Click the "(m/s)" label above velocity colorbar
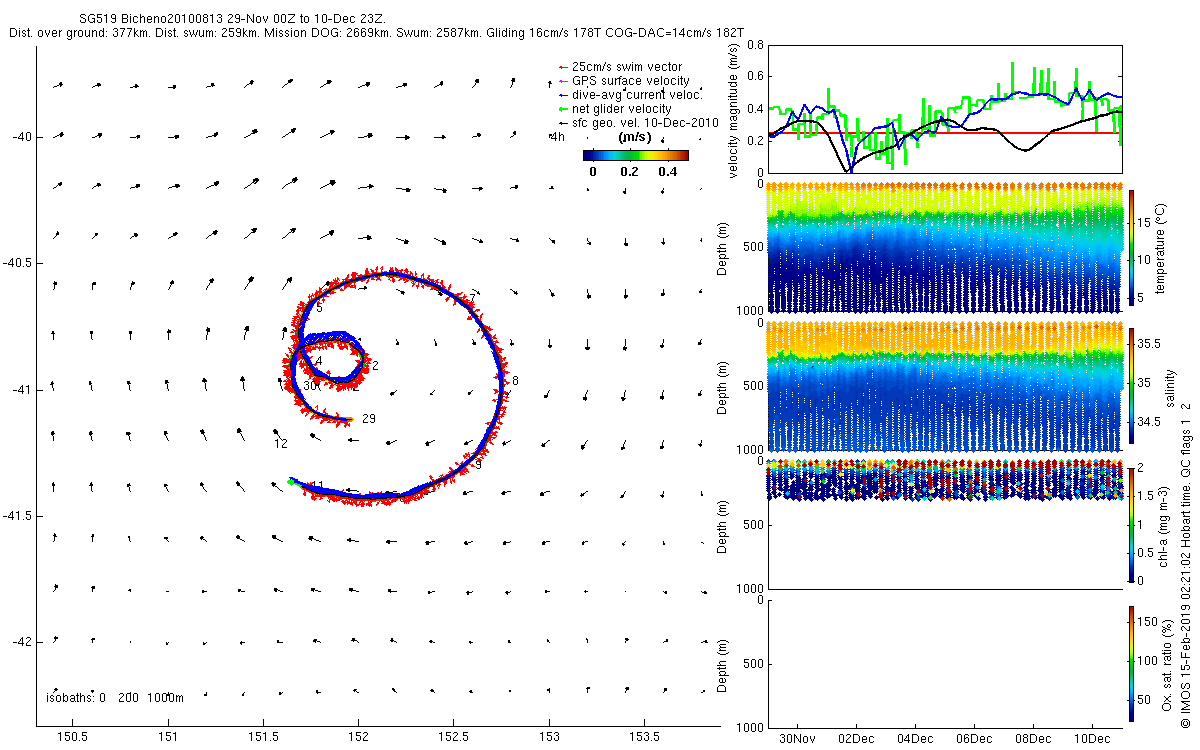The width and height of the screenshot is (1200, 750). point(636,137)
